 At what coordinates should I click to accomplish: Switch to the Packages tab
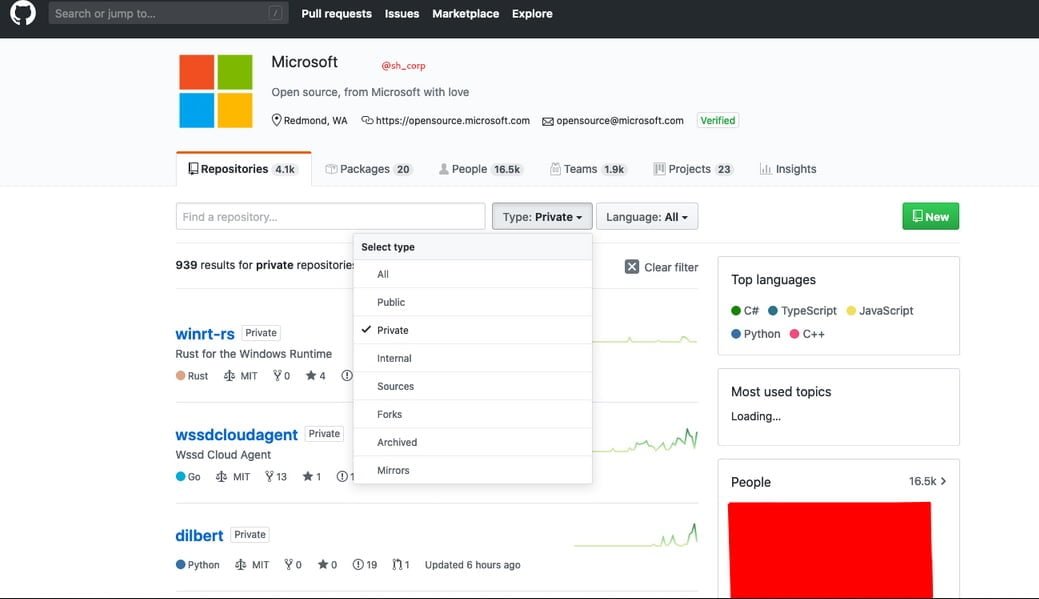tap(368, 169)
